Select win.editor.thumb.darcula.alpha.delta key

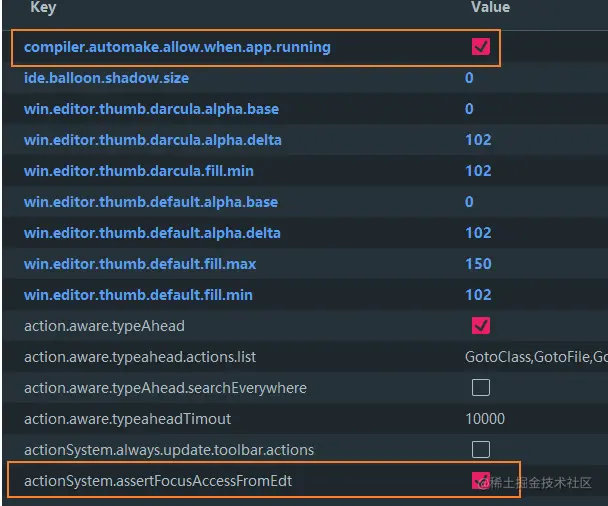(153, 140)
